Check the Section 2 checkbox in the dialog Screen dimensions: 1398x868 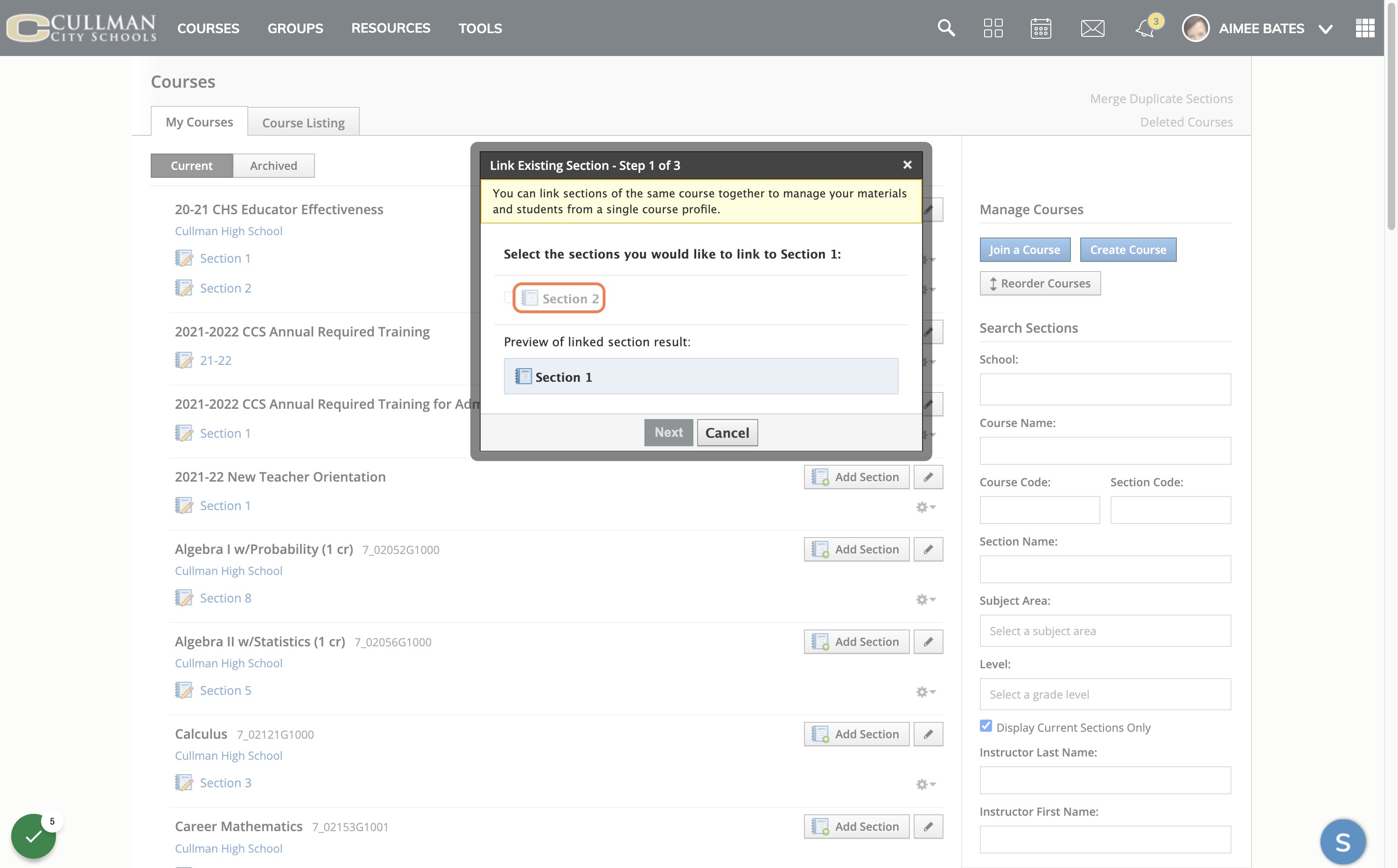coord(509,297)
